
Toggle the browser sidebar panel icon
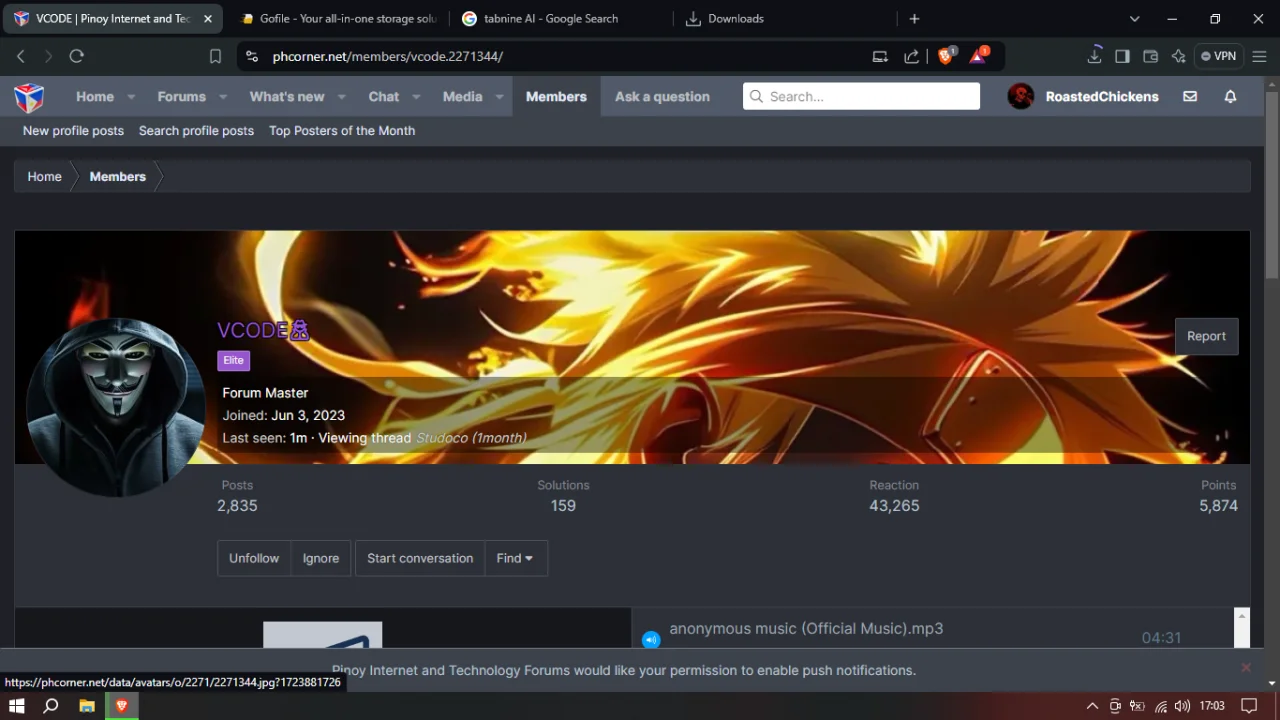click(x=1122, y=56)
